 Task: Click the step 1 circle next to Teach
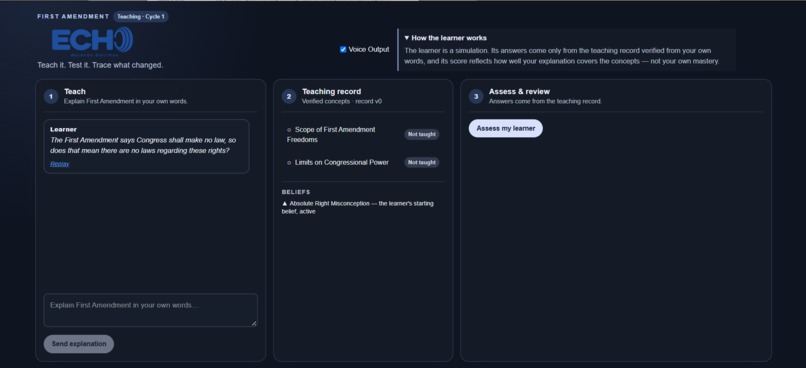[x=51, y=96]
